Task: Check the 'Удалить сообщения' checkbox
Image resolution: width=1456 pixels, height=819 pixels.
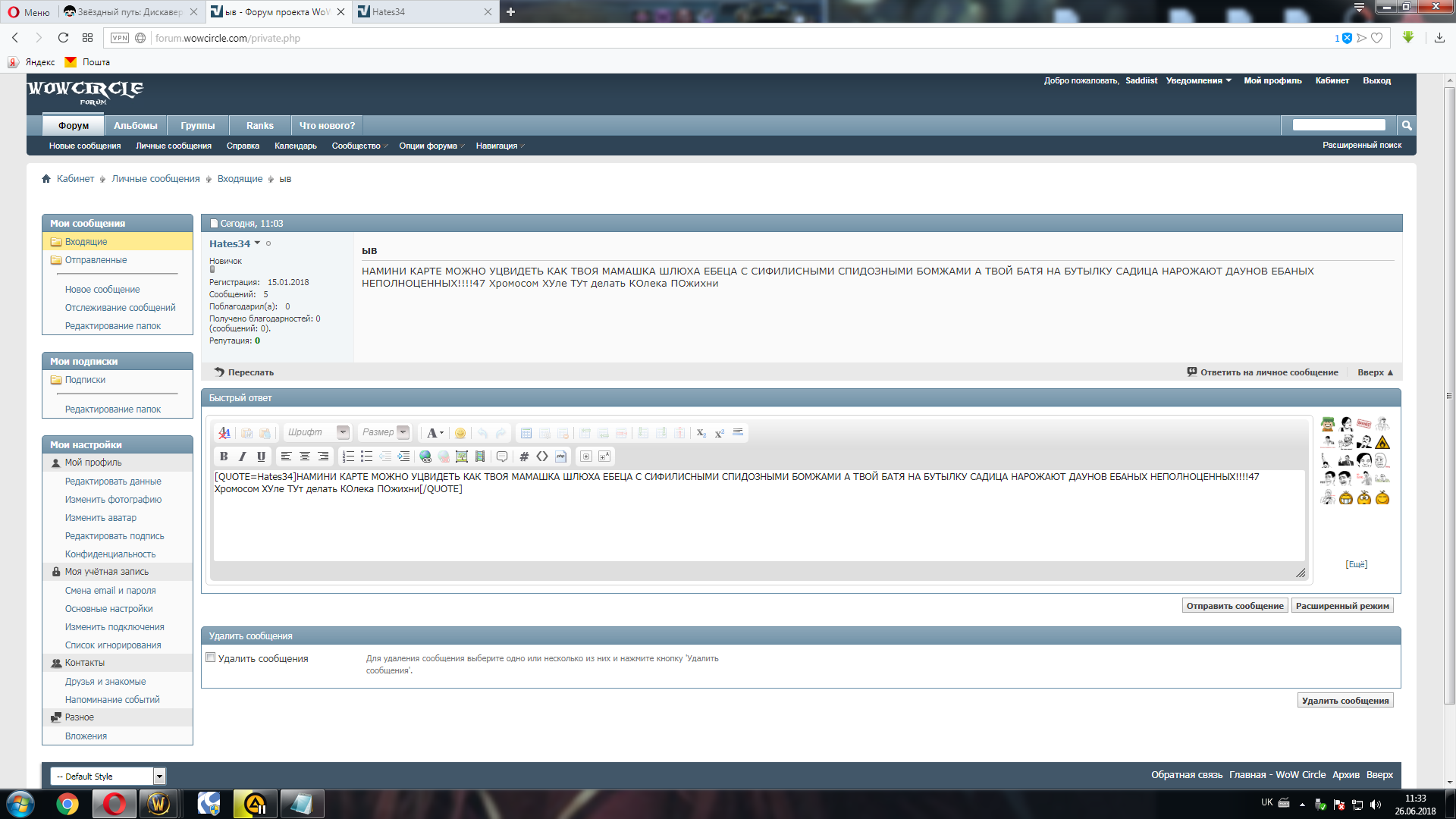Action: point(211,657)
